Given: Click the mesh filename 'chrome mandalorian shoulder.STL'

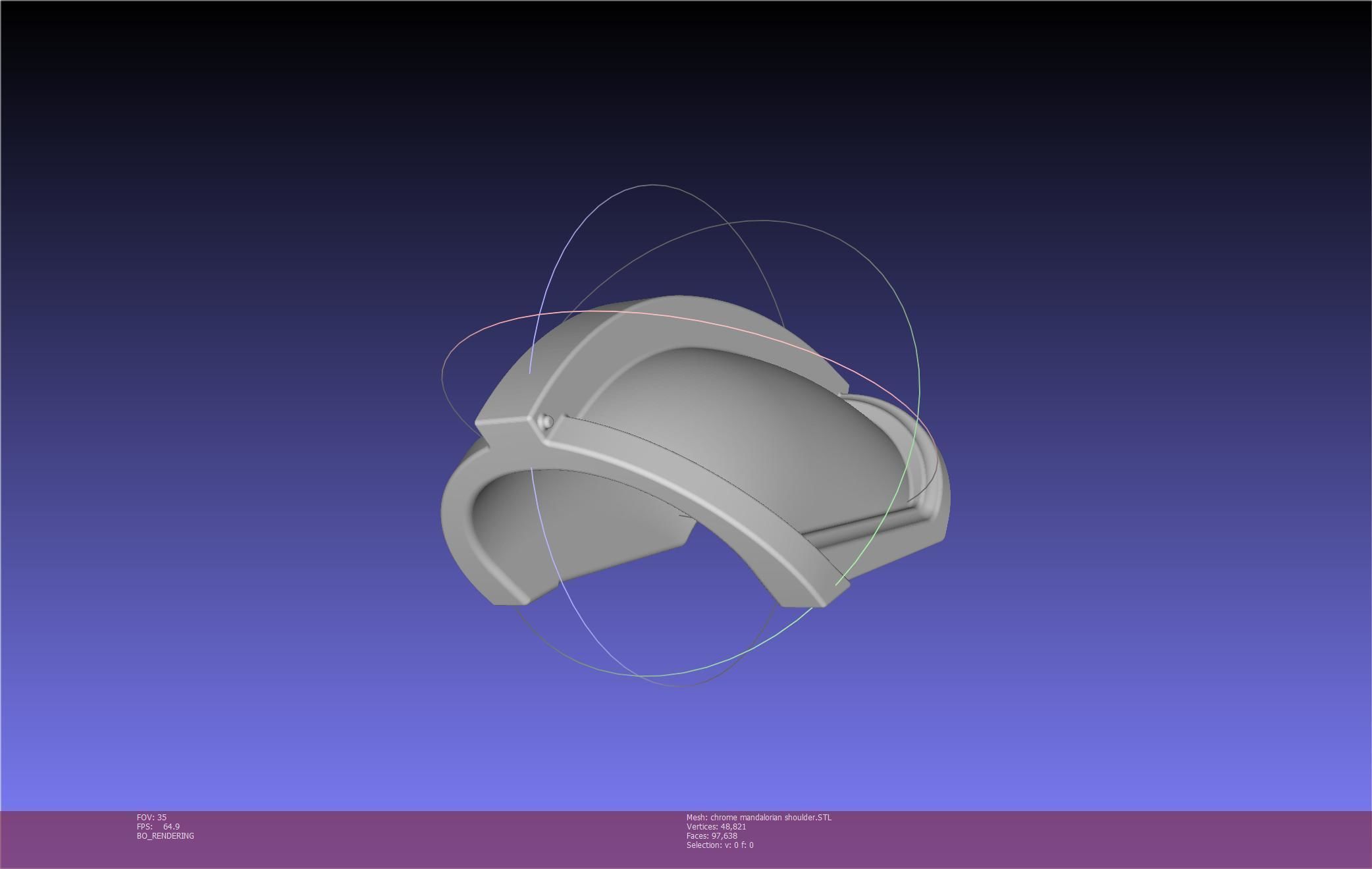Looking at the screenshot, I should [x=771, y=817].
